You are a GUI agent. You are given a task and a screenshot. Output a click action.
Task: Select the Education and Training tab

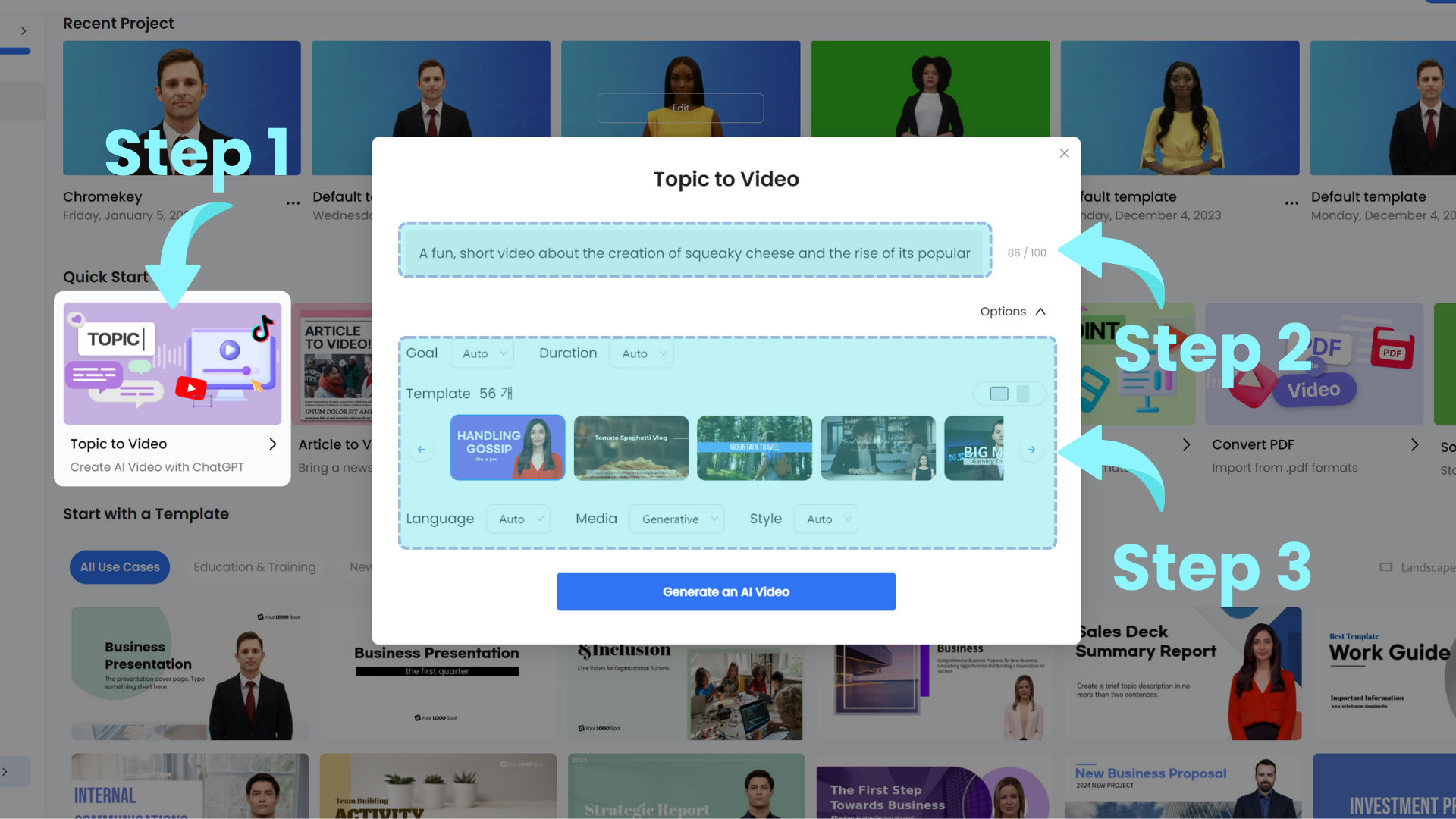tap(255, 567)
